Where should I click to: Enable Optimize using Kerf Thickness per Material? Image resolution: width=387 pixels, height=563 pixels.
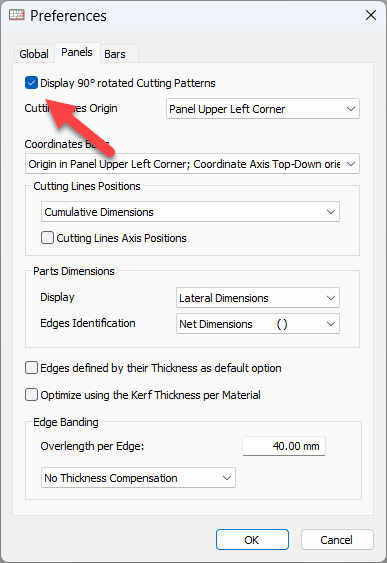[x=32, y=395]
